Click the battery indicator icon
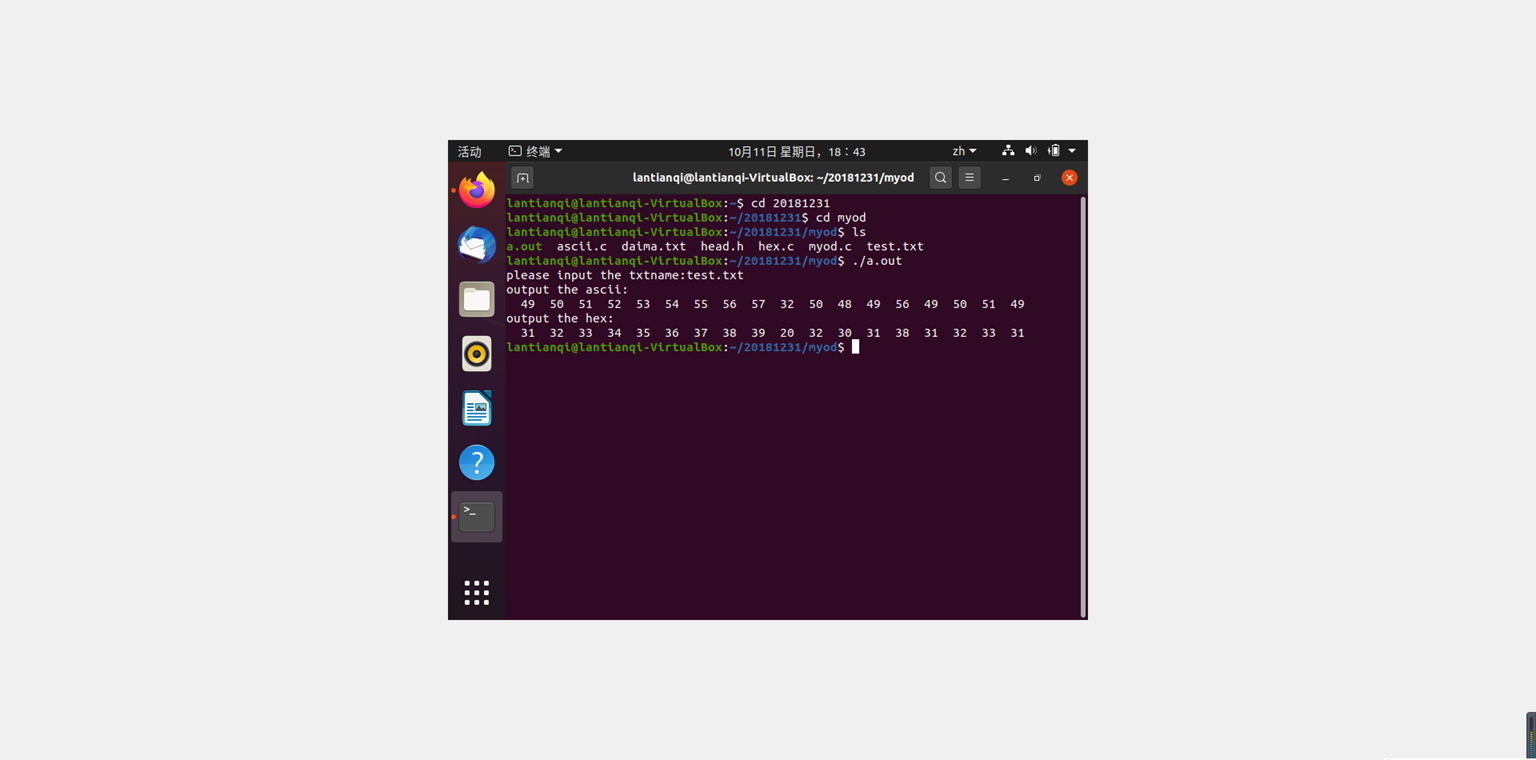The image size is (1536, 760). pyautogui.click(x=1054, y=151)
